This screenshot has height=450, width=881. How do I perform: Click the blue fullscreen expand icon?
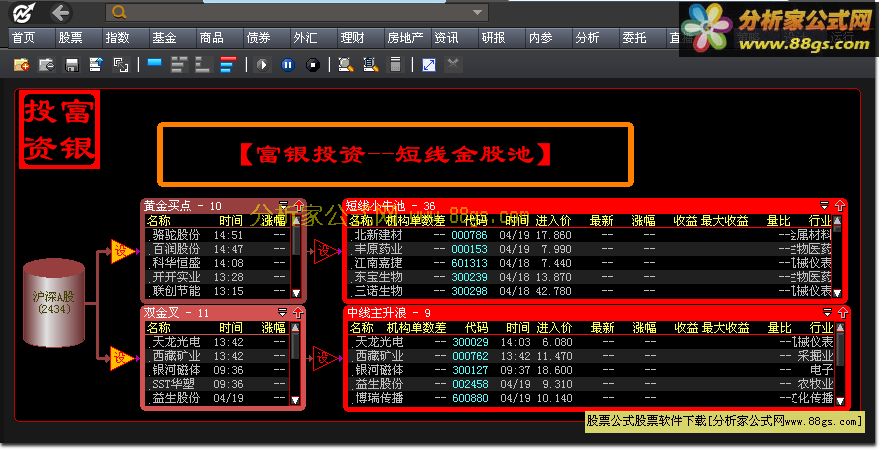(429, 65)
